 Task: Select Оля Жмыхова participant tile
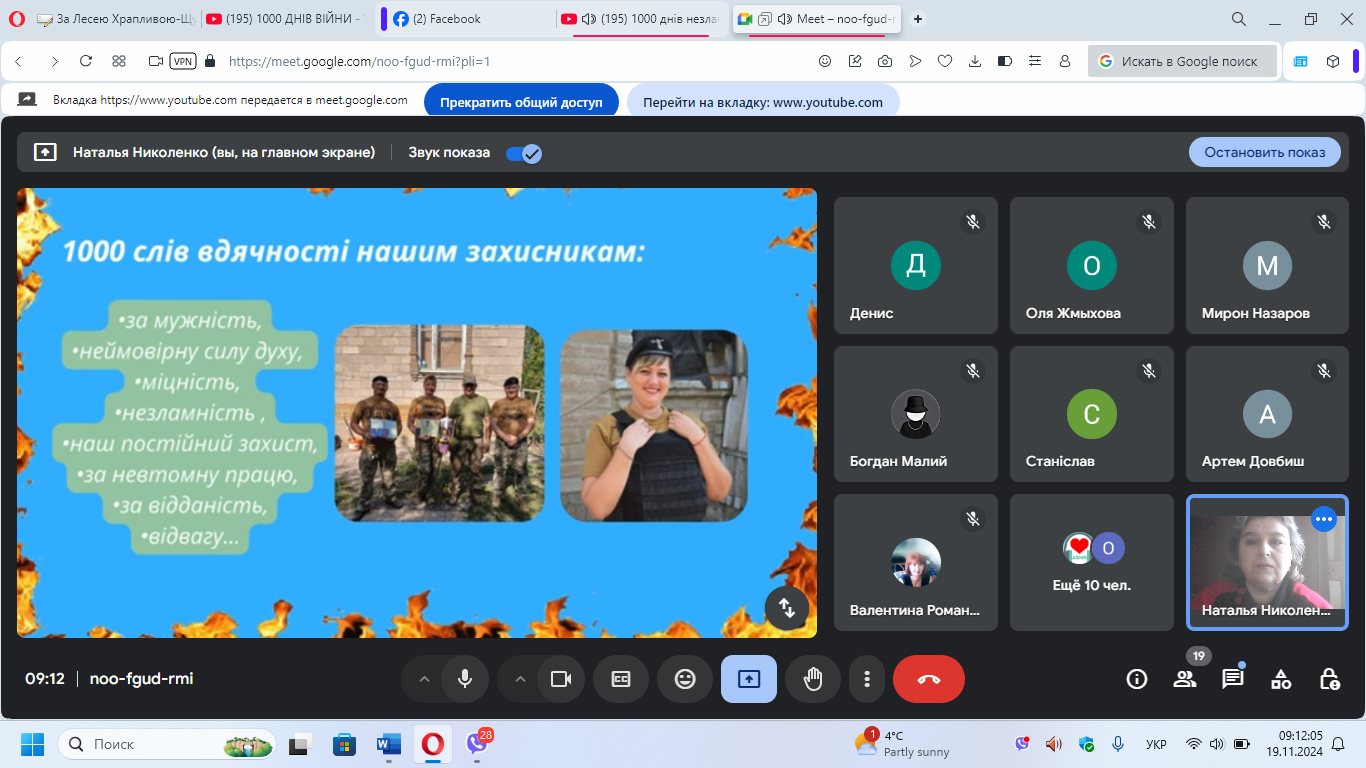click(x=1092, y=265)
